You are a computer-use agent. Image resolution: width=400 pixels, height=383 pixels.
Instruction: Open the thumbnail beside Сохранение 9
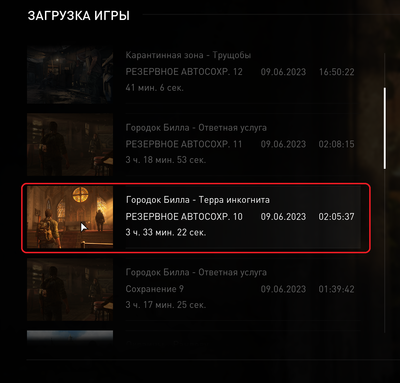tap(70, 289)
